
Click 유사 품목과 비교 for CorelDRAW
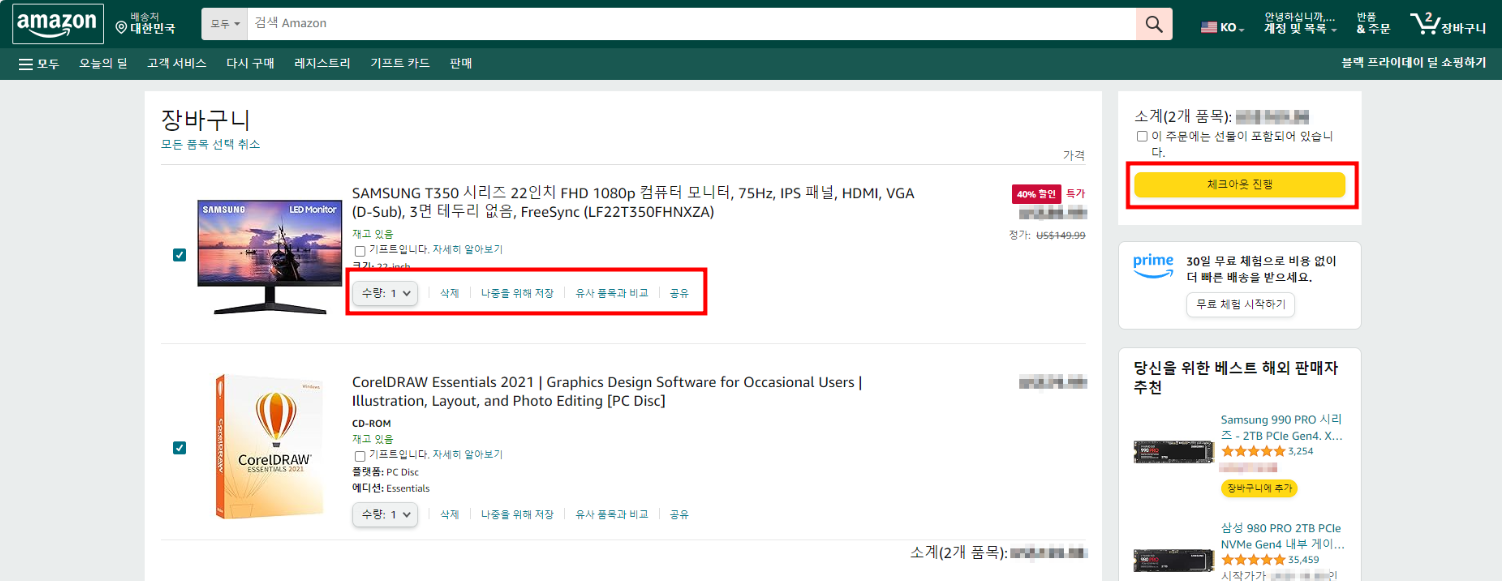pyautogui.click(x=612, y=514)
